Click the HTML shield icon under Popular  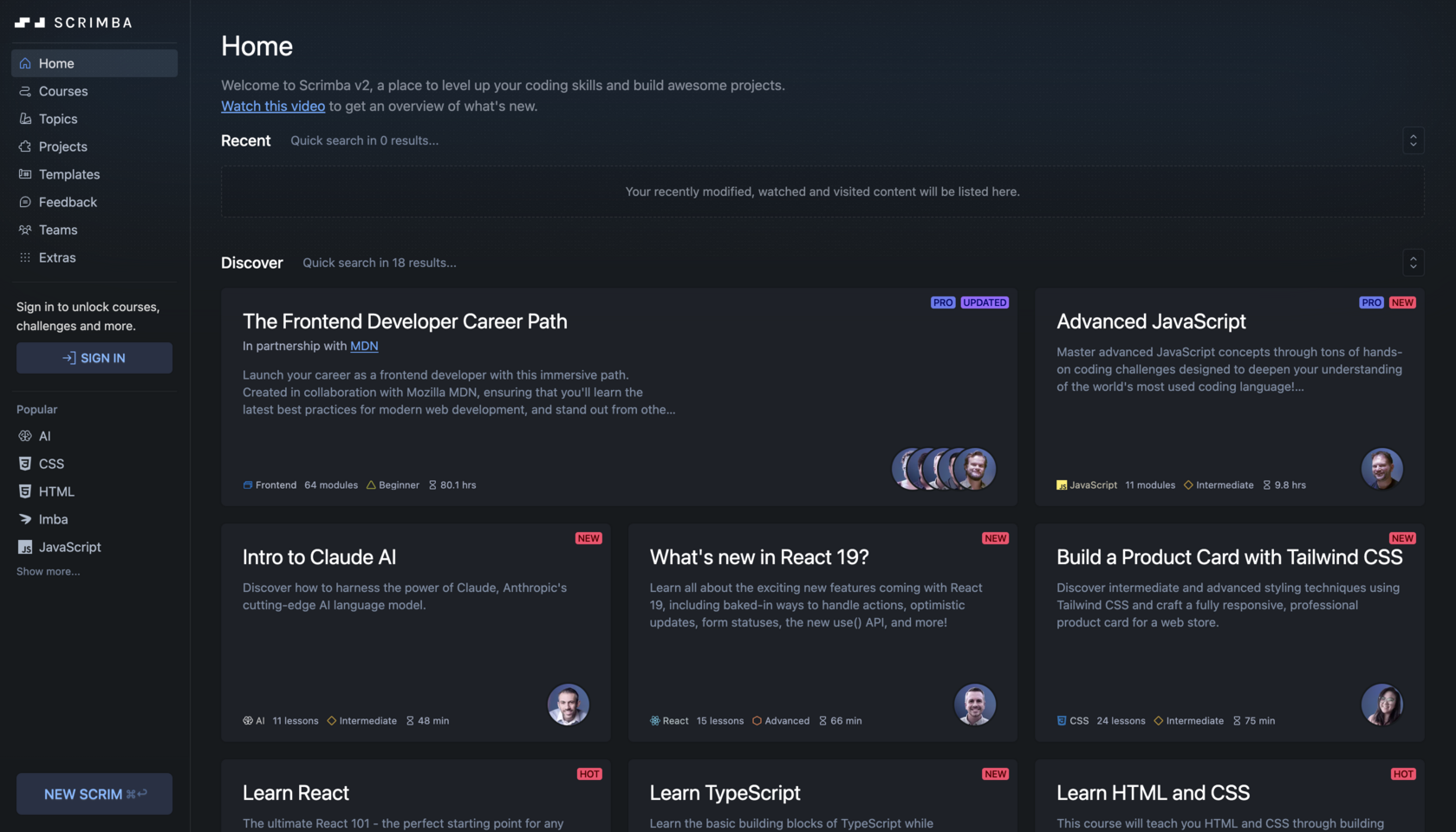coord(25,491)
